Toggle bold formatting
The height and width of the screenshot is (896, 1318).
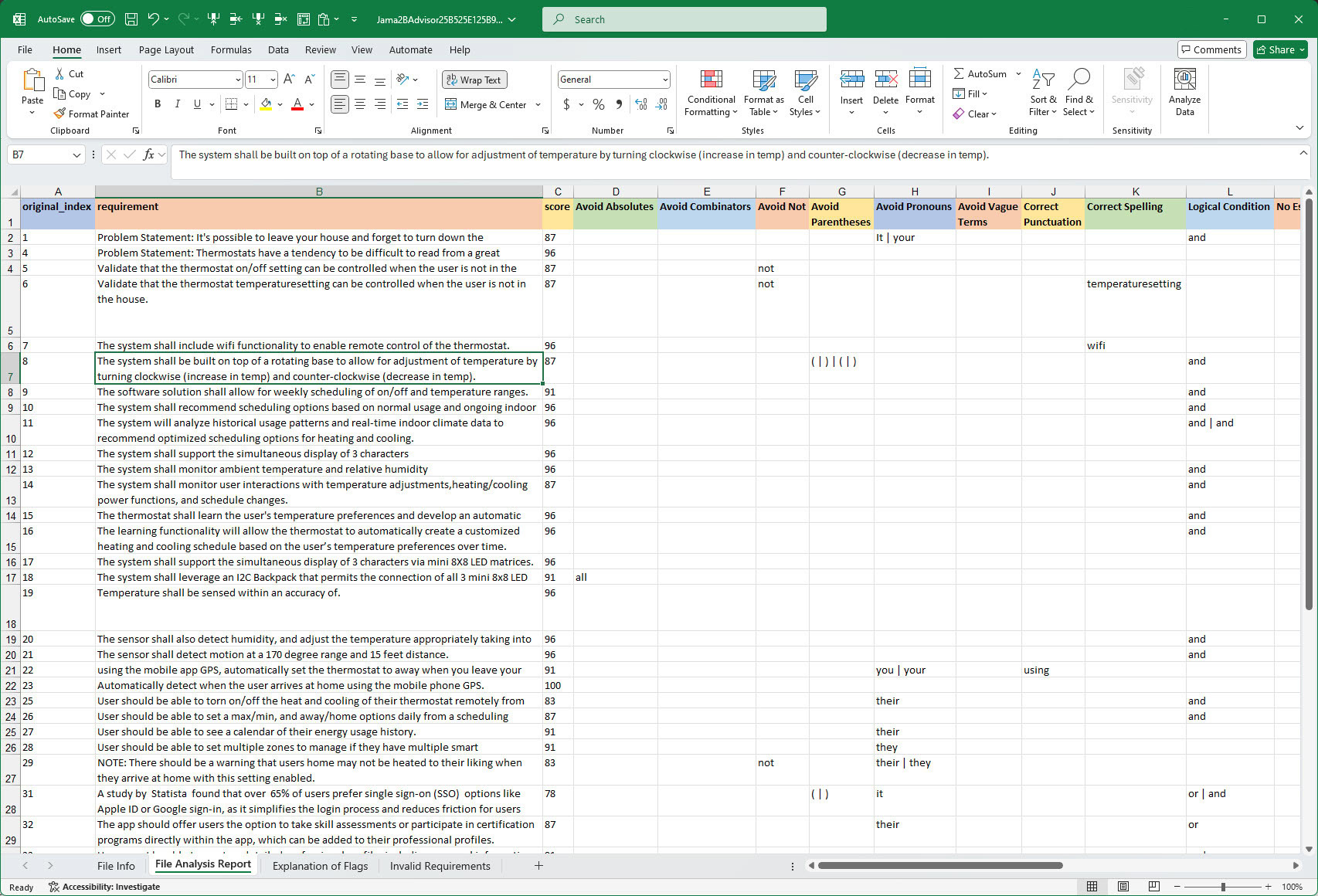(158, 104)
